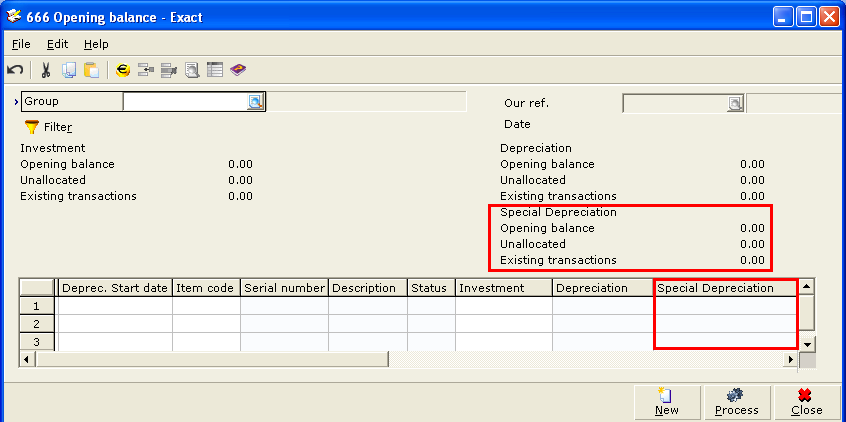Open the Group field browse button
The image size is (846, 422).
click(x=254, y=102)
